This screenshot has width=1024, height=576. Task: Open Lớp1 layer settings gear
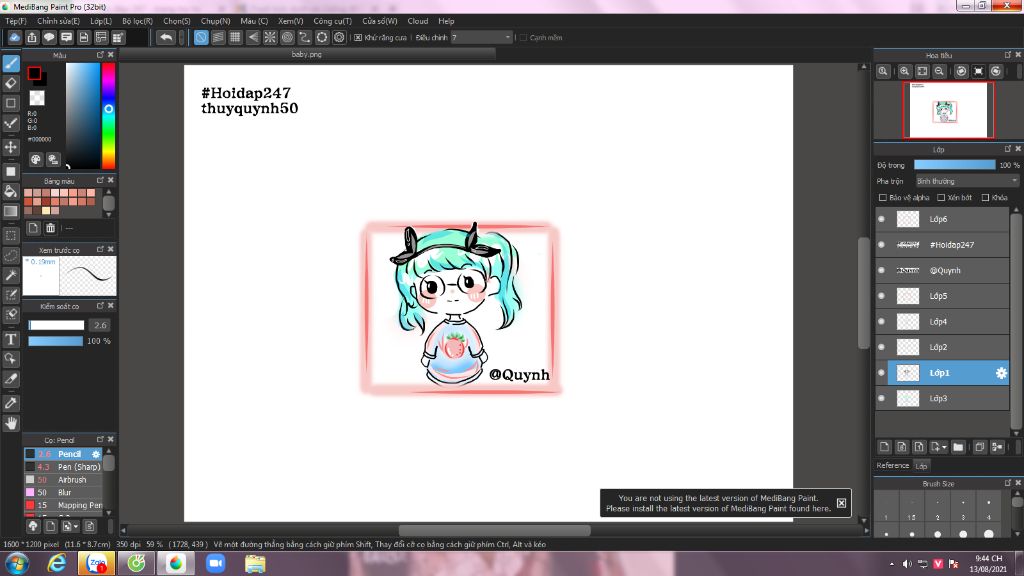click(1000, 373)
